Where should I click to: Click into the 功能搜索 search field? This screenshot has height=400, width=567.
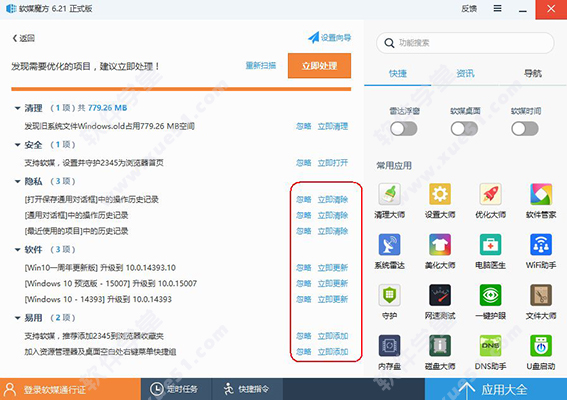tap(465, 43)
